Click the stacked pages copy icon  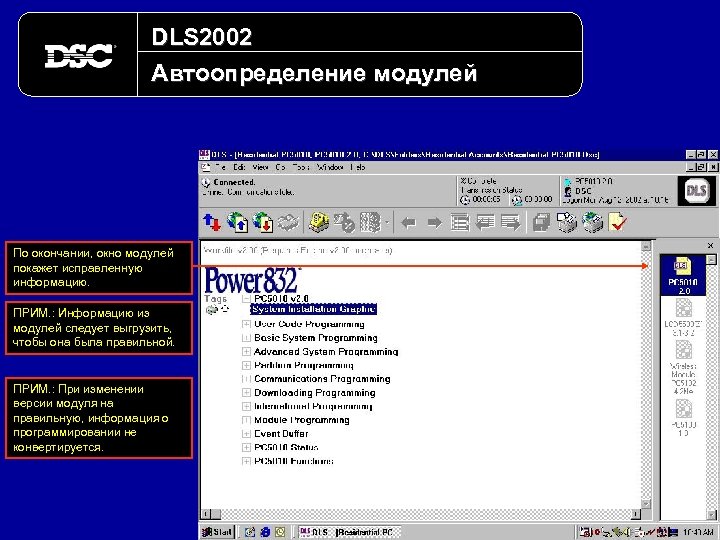(541, 223)
